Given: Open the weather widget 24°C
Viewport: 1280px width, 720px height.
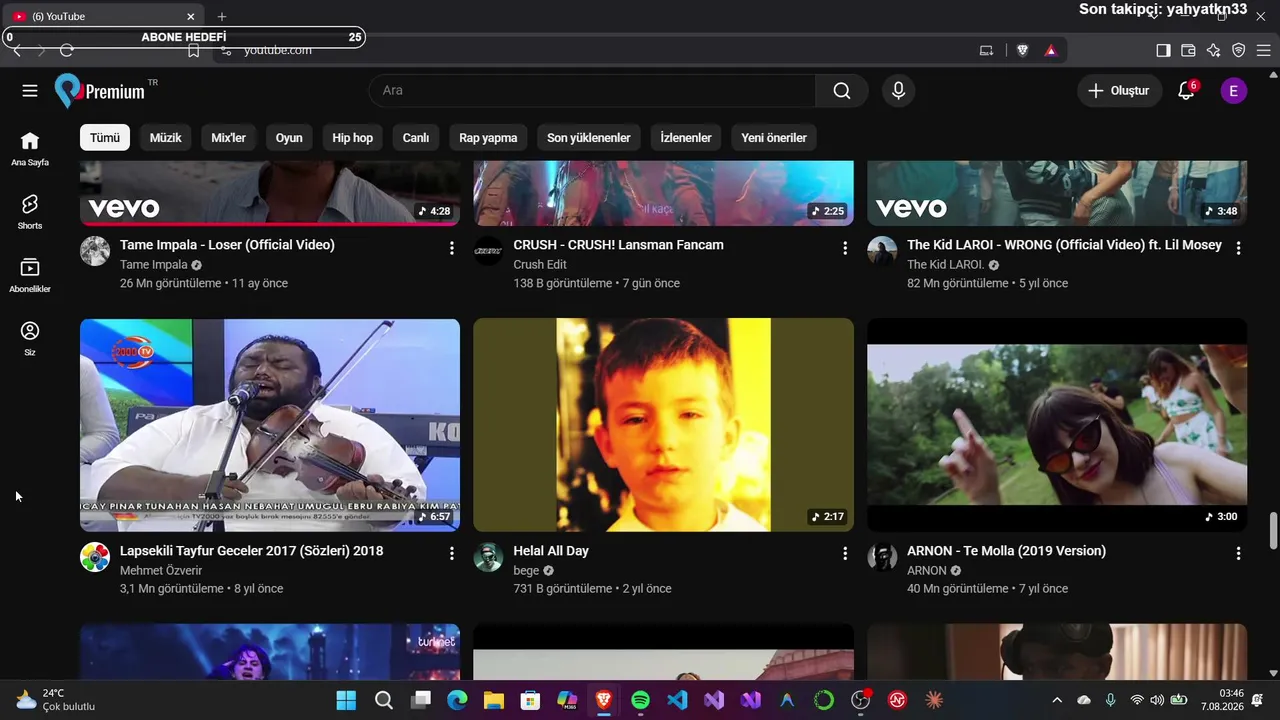Looking at the screenshot, I should tap(56, 700).
